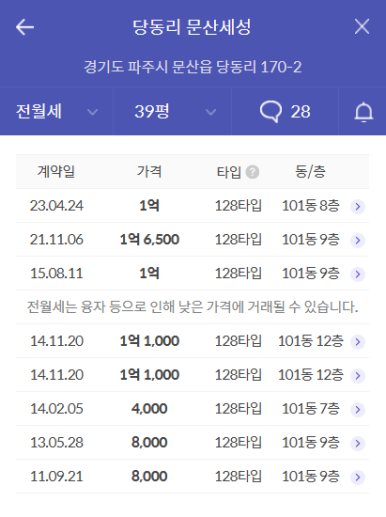Click the 동/층 column header
The image size is (386, 517).
(310, 172)
